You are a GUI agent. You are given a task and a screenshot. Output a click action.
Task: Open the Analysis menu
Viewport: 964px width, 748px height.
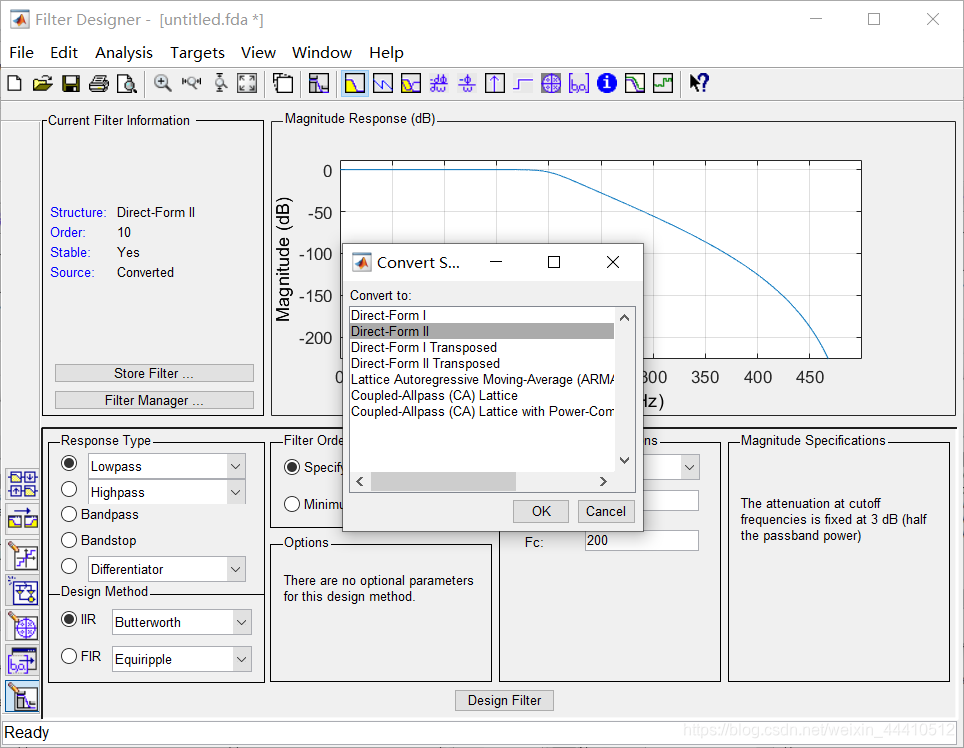[x=123, y=52]
